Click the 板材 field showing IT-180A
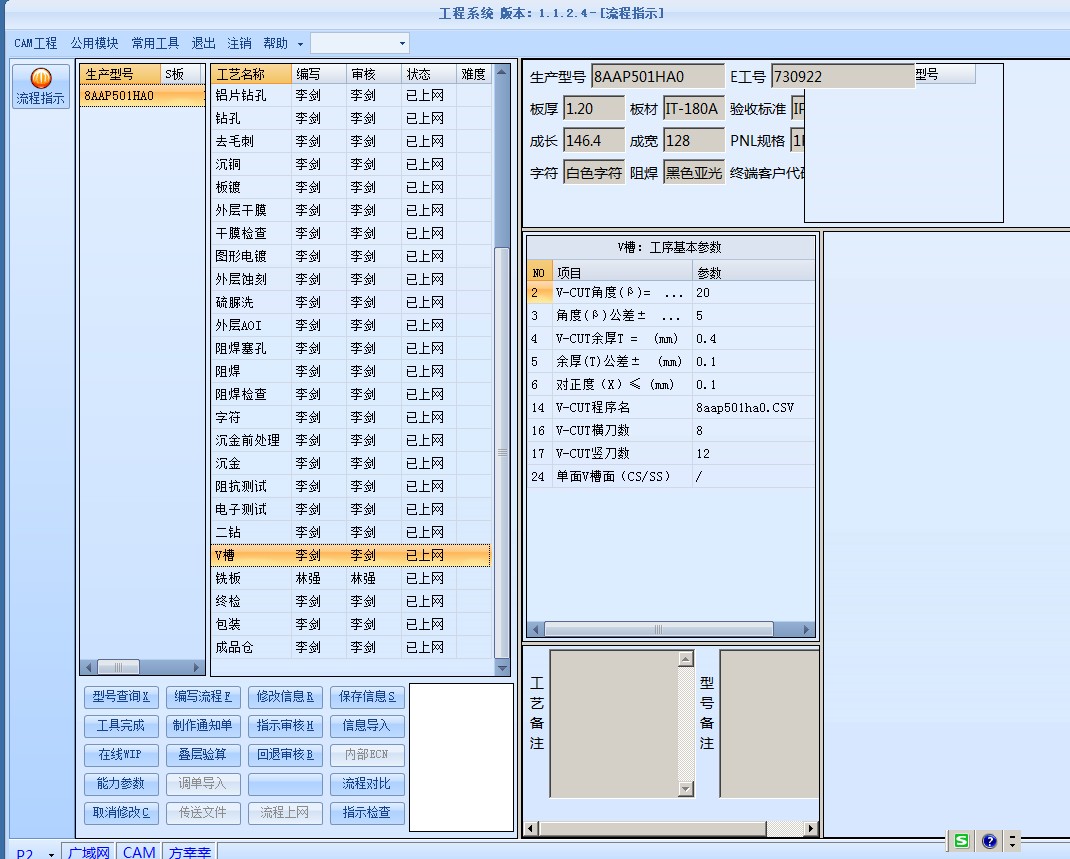 tap(693, 108)
